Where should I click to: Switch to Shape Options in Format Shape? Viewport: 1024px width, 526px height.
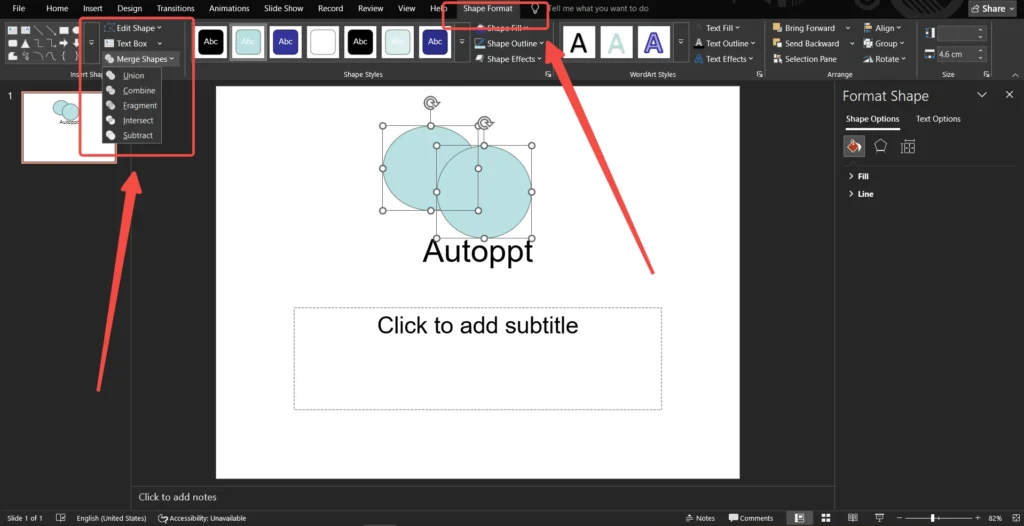coord(872,119)
